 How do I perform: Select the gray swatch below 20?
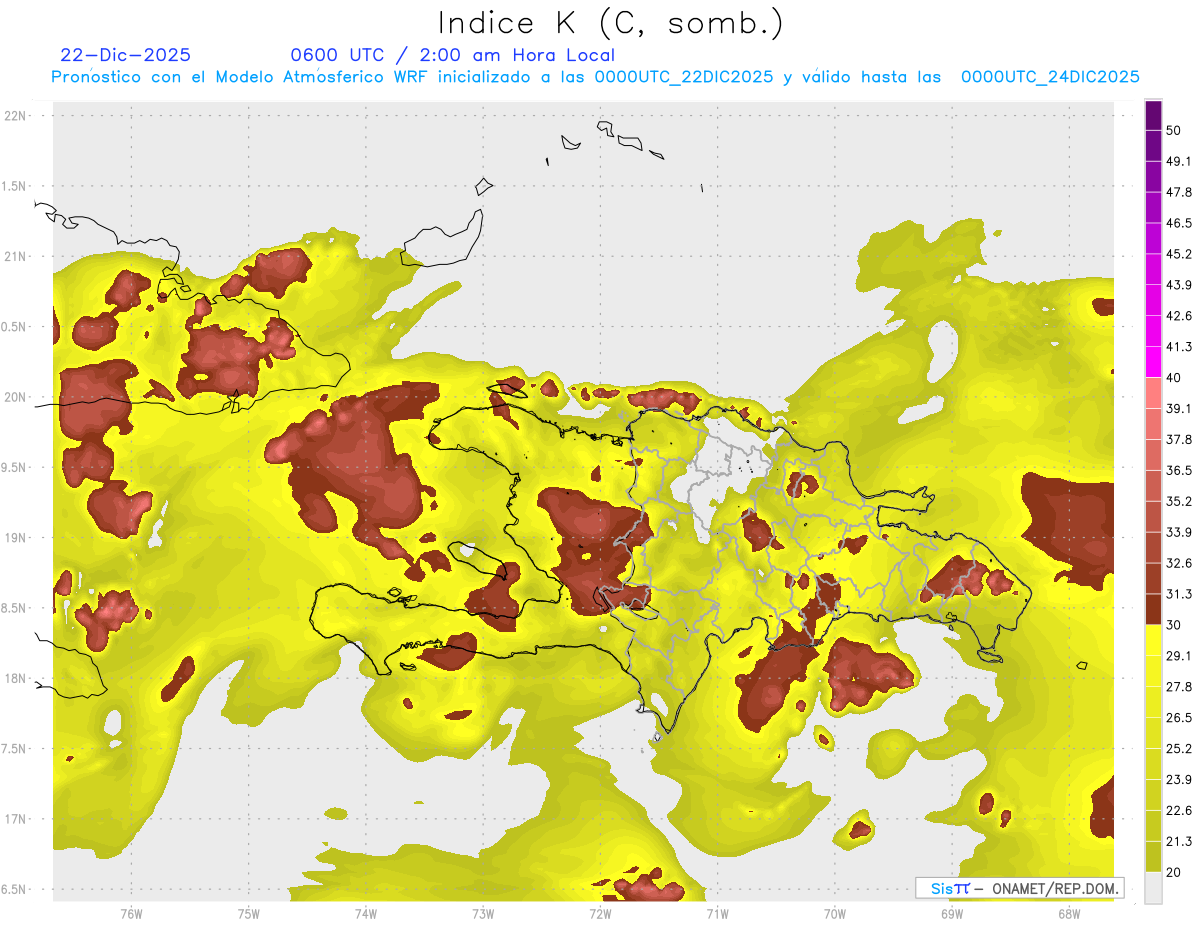(x=1153, y=887)
